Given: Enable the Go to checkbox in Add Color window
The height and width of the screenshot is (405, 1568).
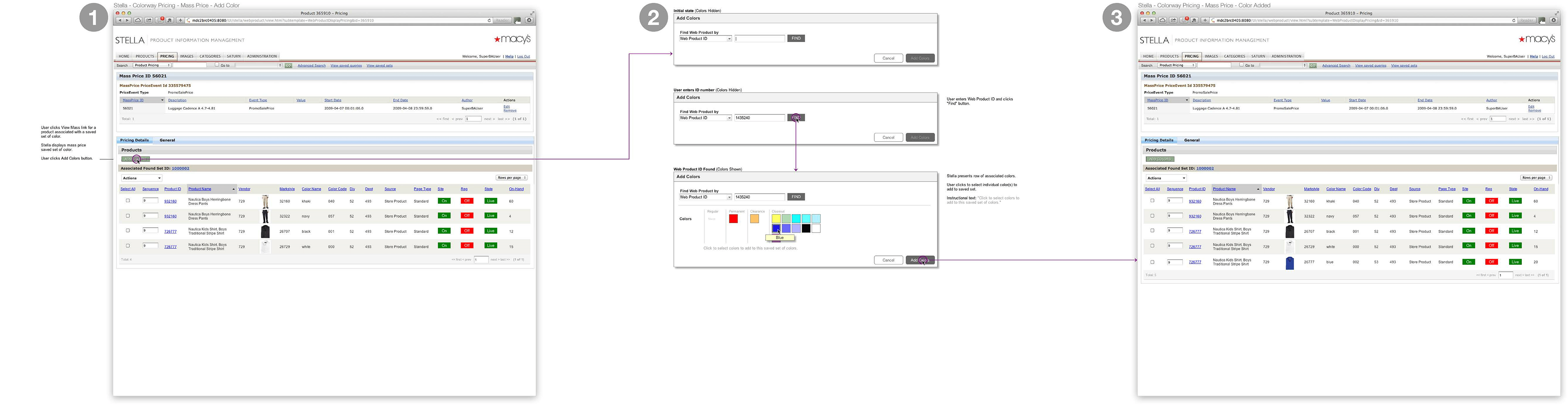Looking at the screenshot, I should pyautogui.click(x=217, y=65).
